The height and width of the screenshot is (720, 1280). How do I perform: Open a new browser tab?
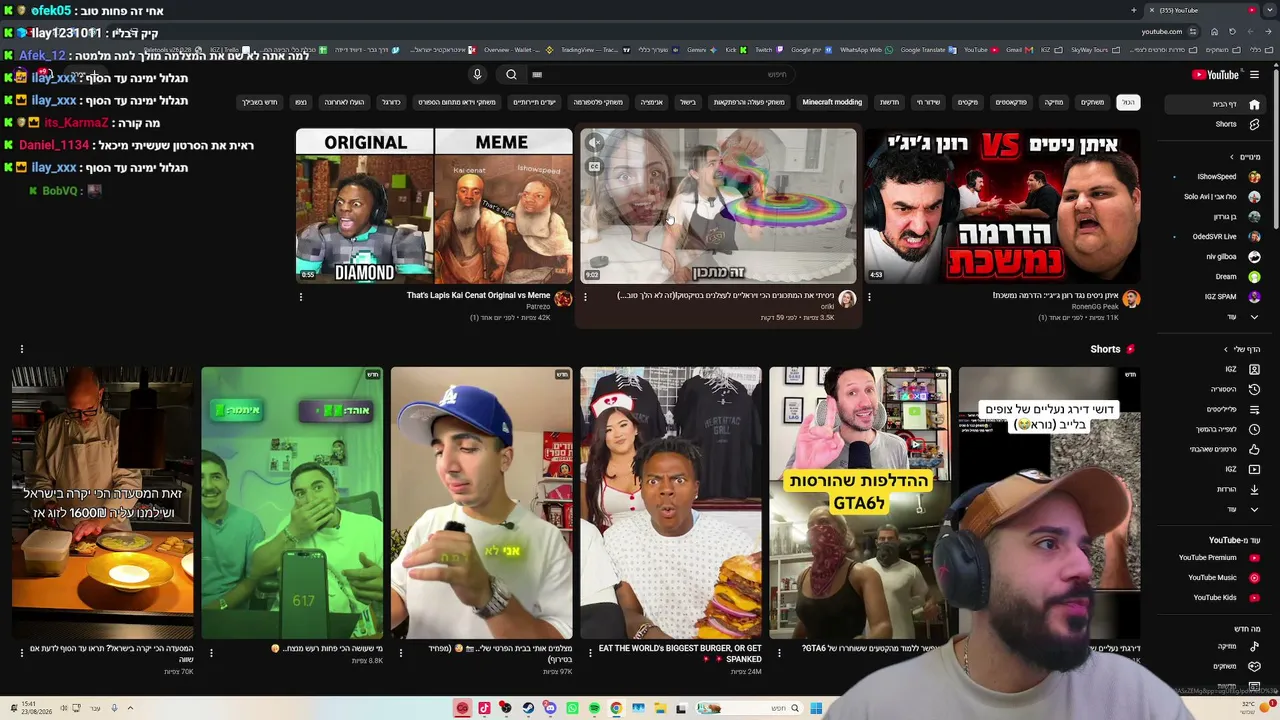tap(1134, 10)
